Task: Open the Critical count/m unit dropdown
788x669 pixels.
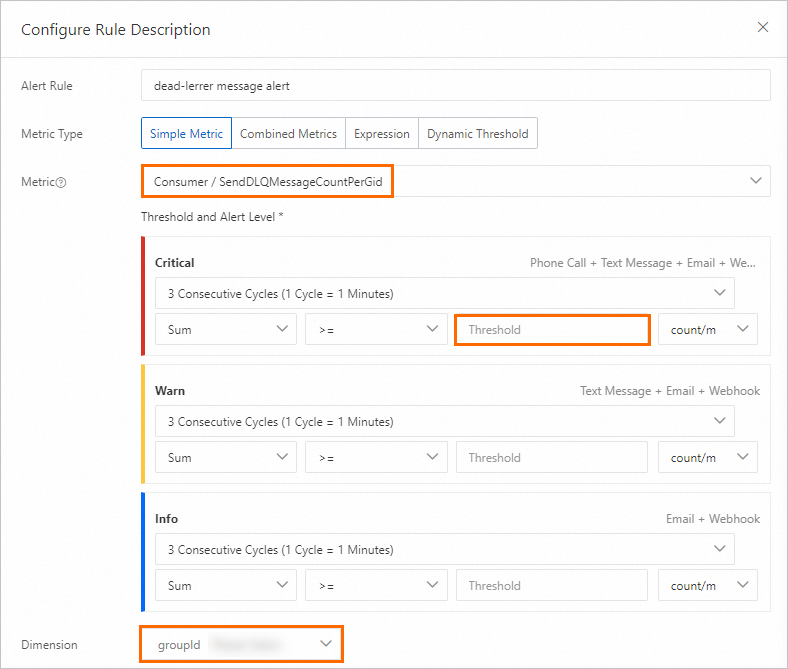Action: tap(707, 330)
